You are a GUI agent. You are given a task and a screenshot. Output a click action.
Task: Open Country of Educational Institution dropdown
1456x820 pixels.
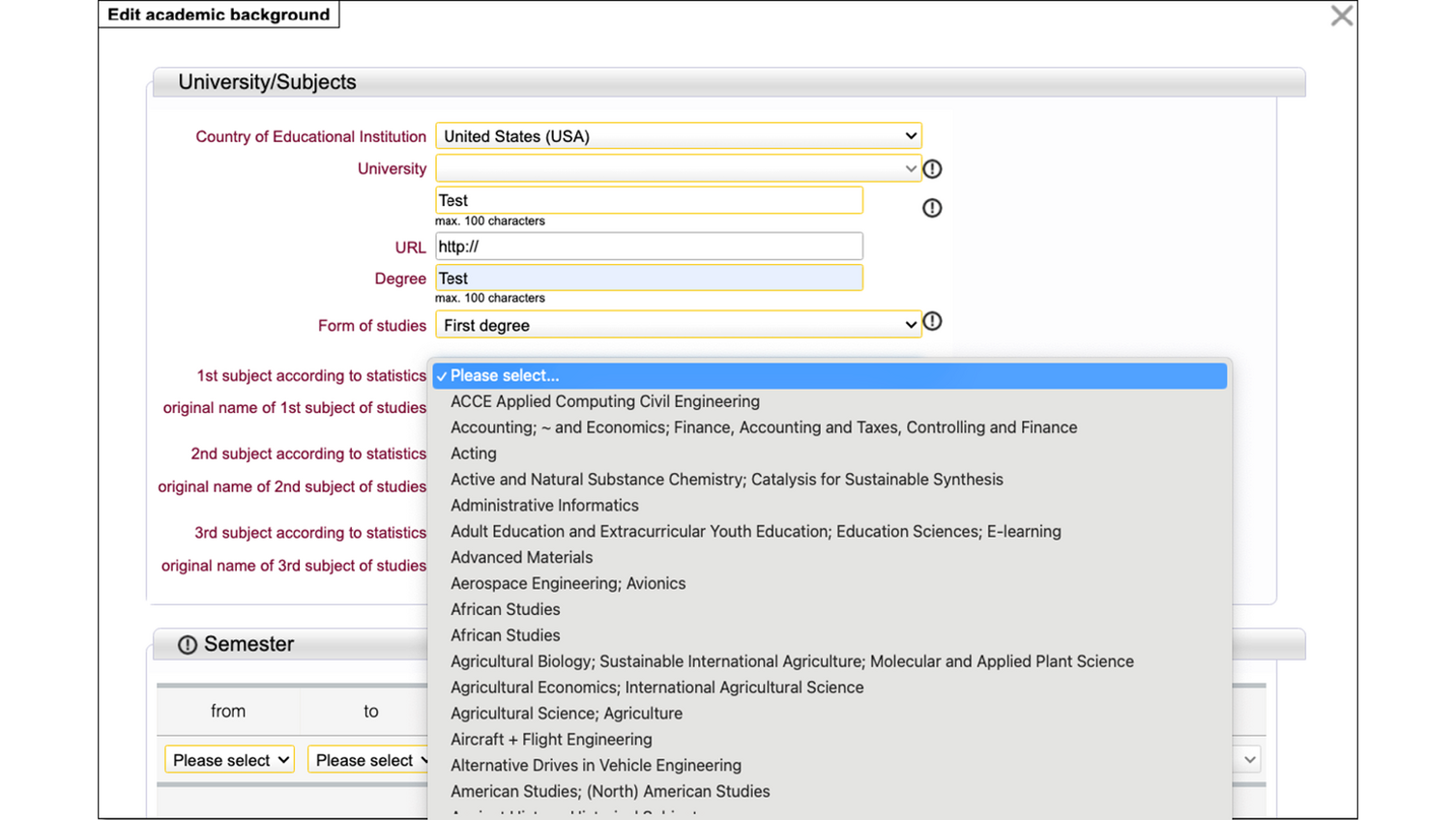678,136
